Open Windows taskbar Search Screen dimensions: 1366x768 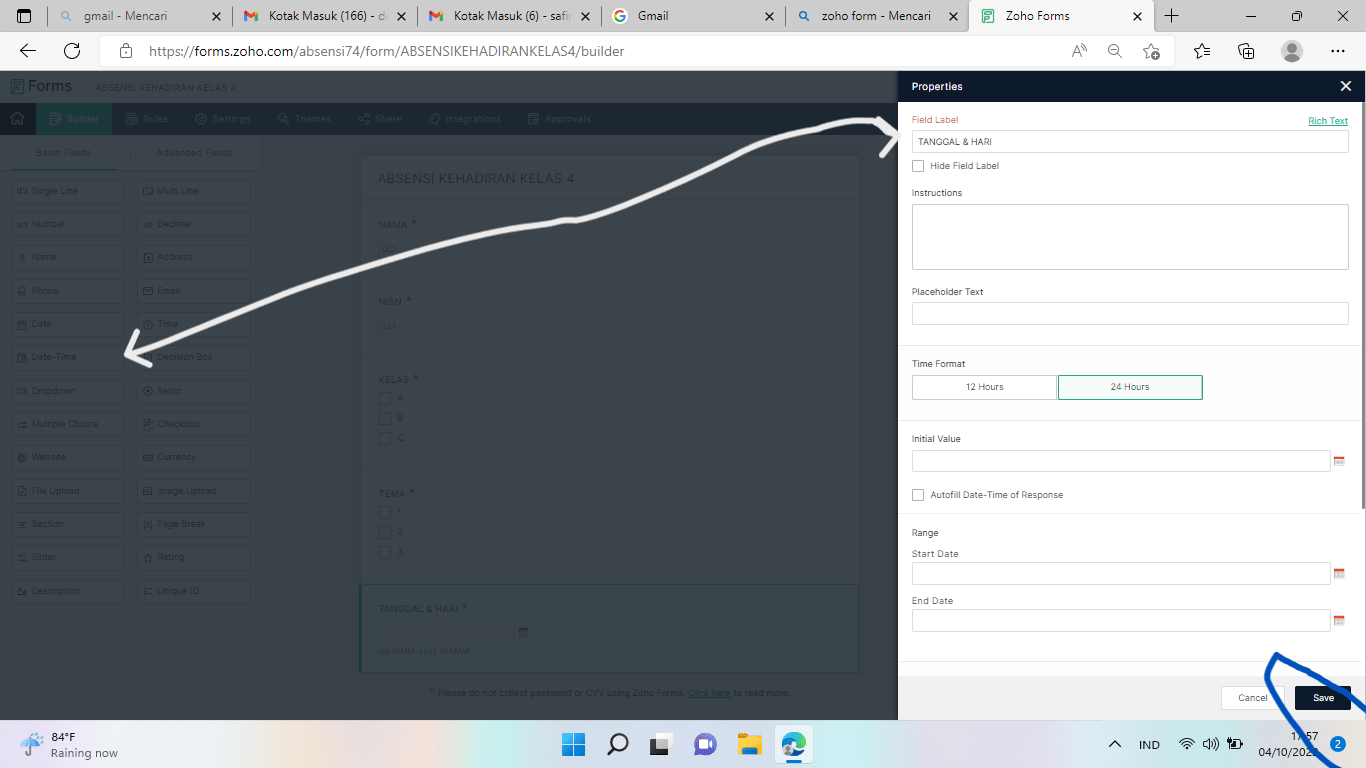click(x=618, y=744)
